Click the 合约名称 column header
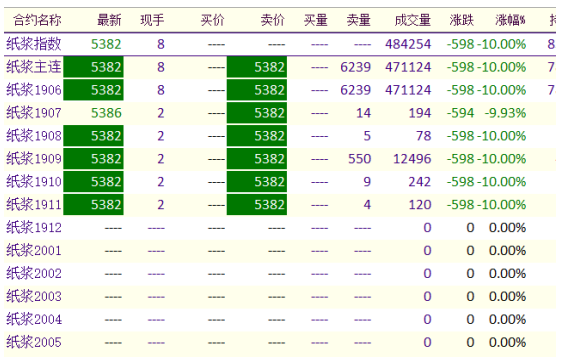The width and height of the screenshot is (564, 363). 37,20
